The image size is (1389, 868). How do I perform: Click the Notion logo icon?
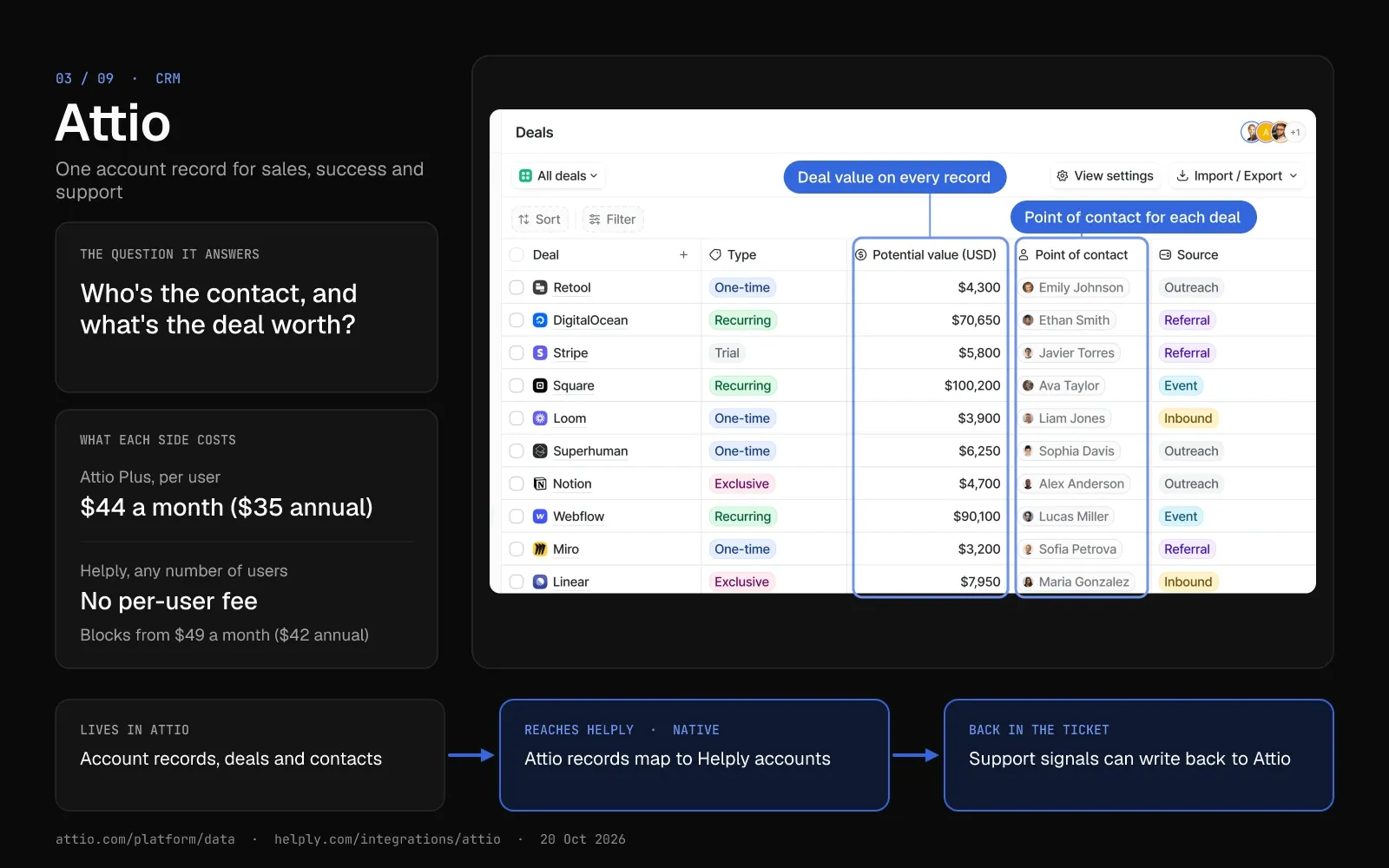tap(540, 483)
